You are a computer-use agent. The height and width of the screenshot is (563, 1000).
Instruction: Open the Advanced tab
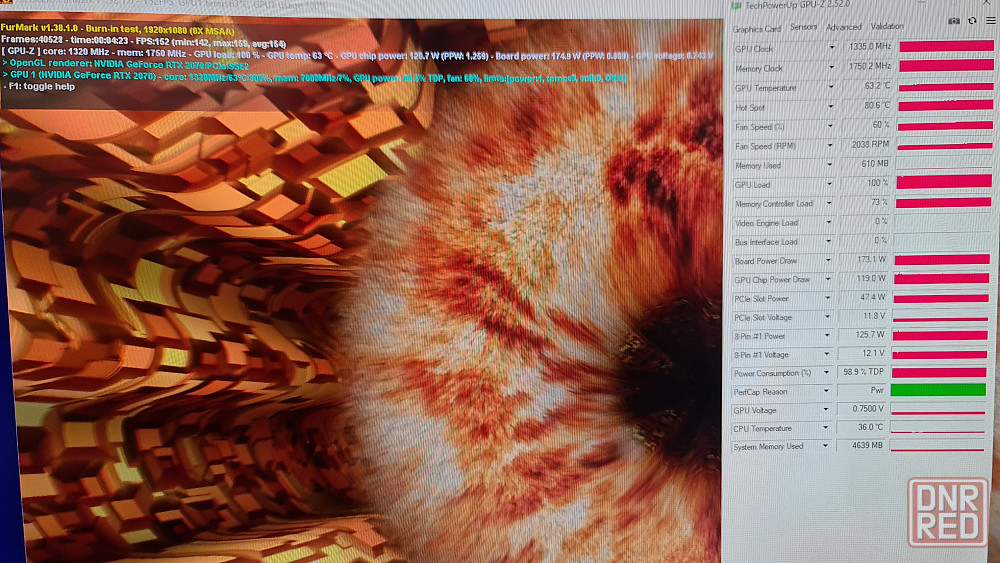[x=843, y=27]
